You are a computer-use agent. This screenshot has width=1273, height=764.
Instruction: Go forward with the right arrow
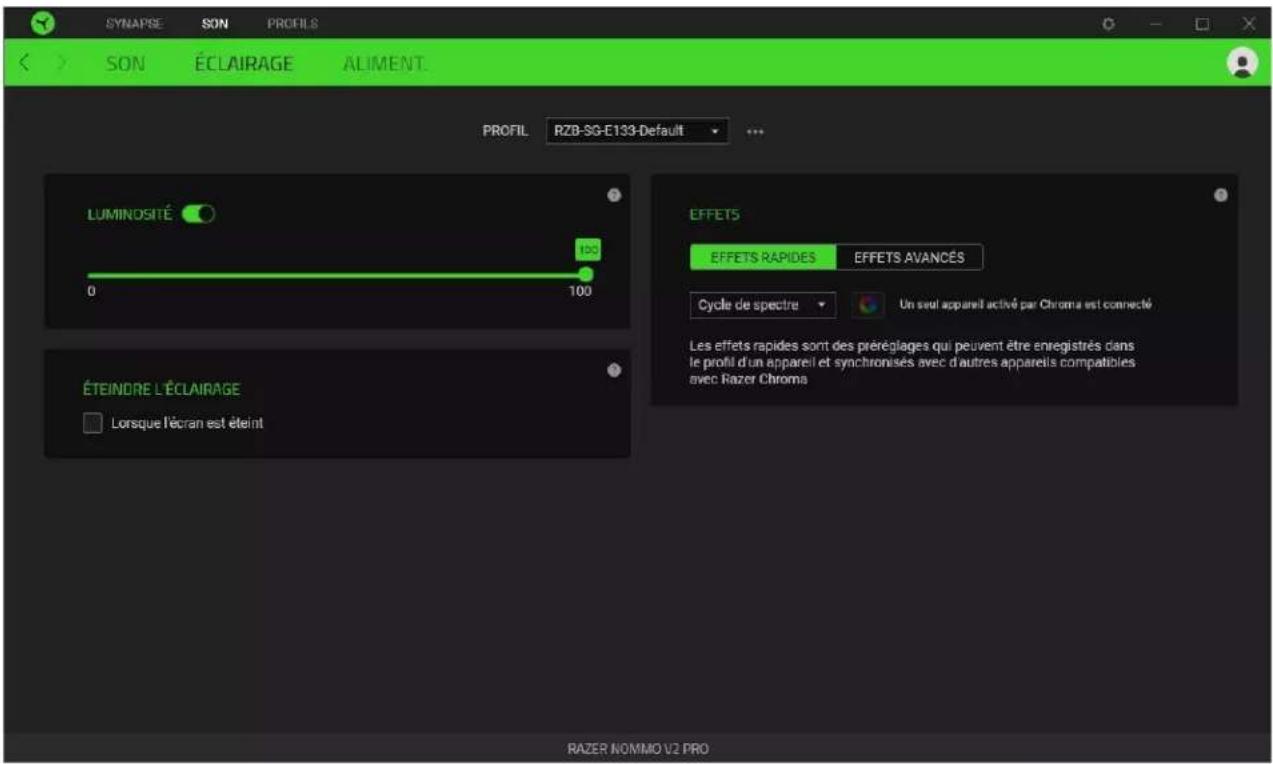click(x=61, y=63)
